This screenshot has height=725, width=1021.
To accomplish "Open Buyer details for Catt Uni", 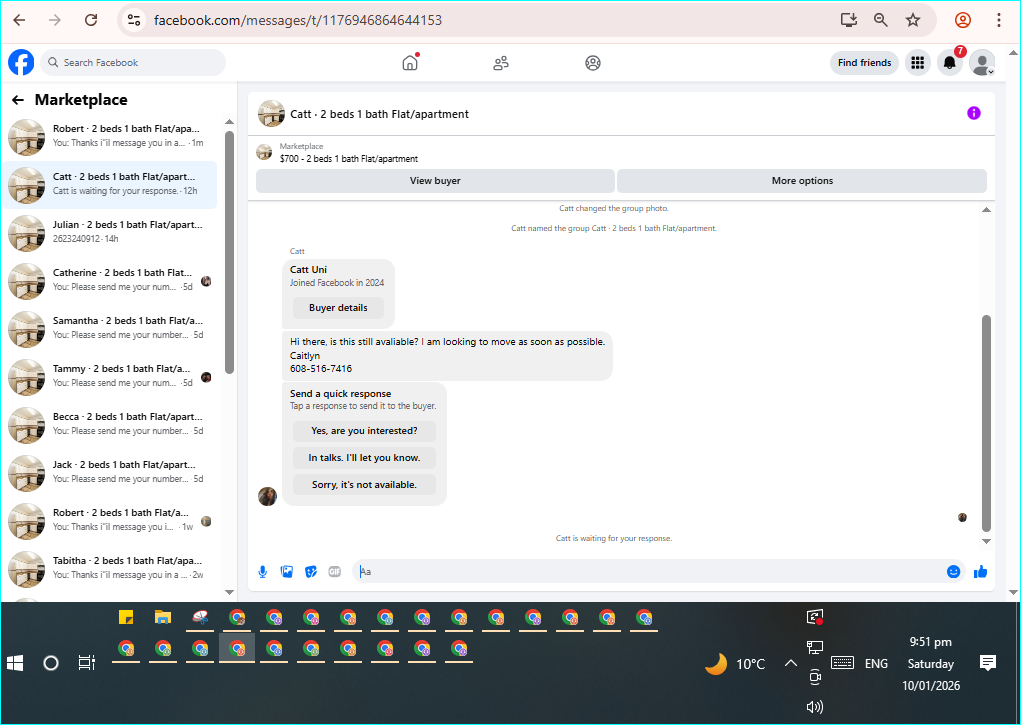I will [338, 307].
